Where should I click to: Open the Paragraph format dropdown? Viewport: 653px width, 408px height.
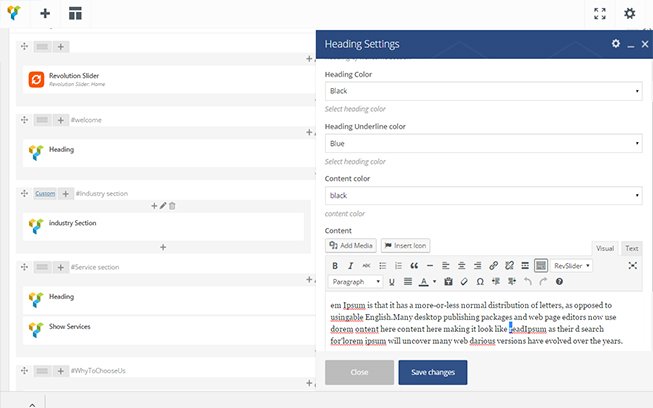pyautogui.click(x=355, y=282)
